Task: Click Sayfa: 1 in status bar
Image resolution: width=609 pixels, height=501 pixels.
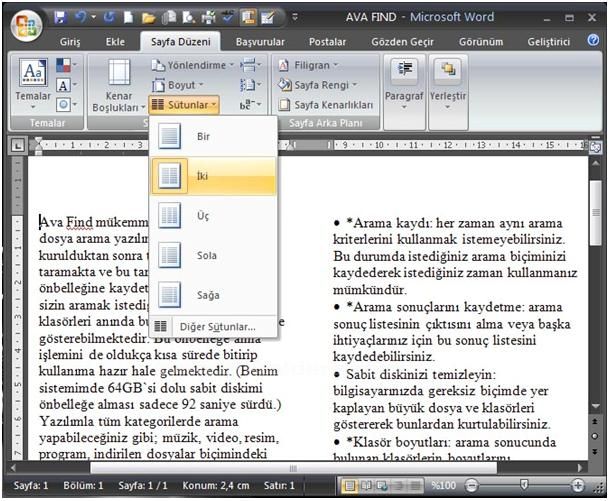Action: click(31, 485)
